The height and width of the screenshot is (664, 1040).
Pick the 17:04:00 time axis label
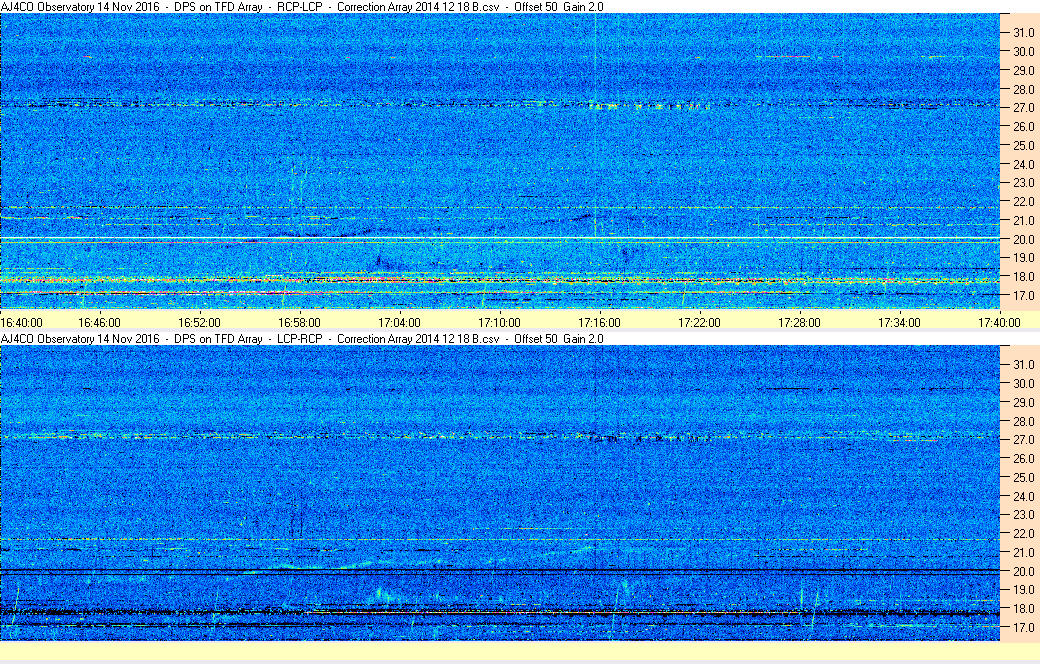click(399, 322)
